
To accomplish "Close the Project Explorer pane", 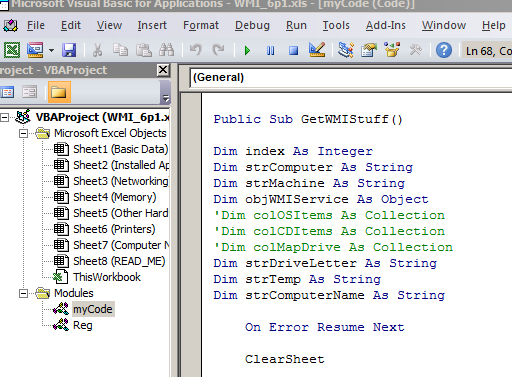I will point(163,70).
